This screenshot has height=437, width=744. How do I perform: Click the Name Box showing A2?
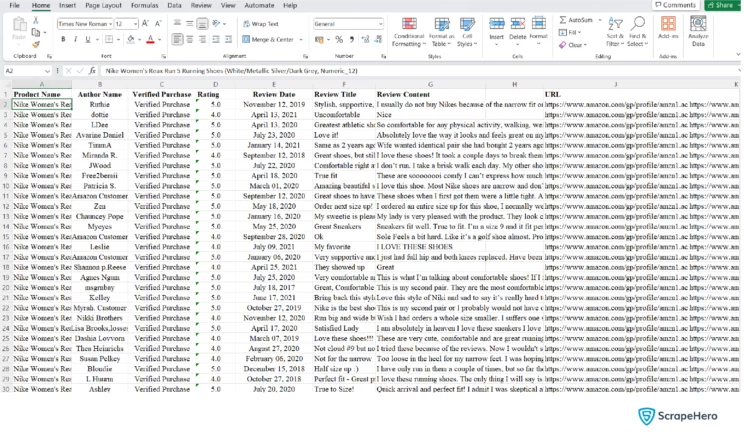click(x=27, y=71)
